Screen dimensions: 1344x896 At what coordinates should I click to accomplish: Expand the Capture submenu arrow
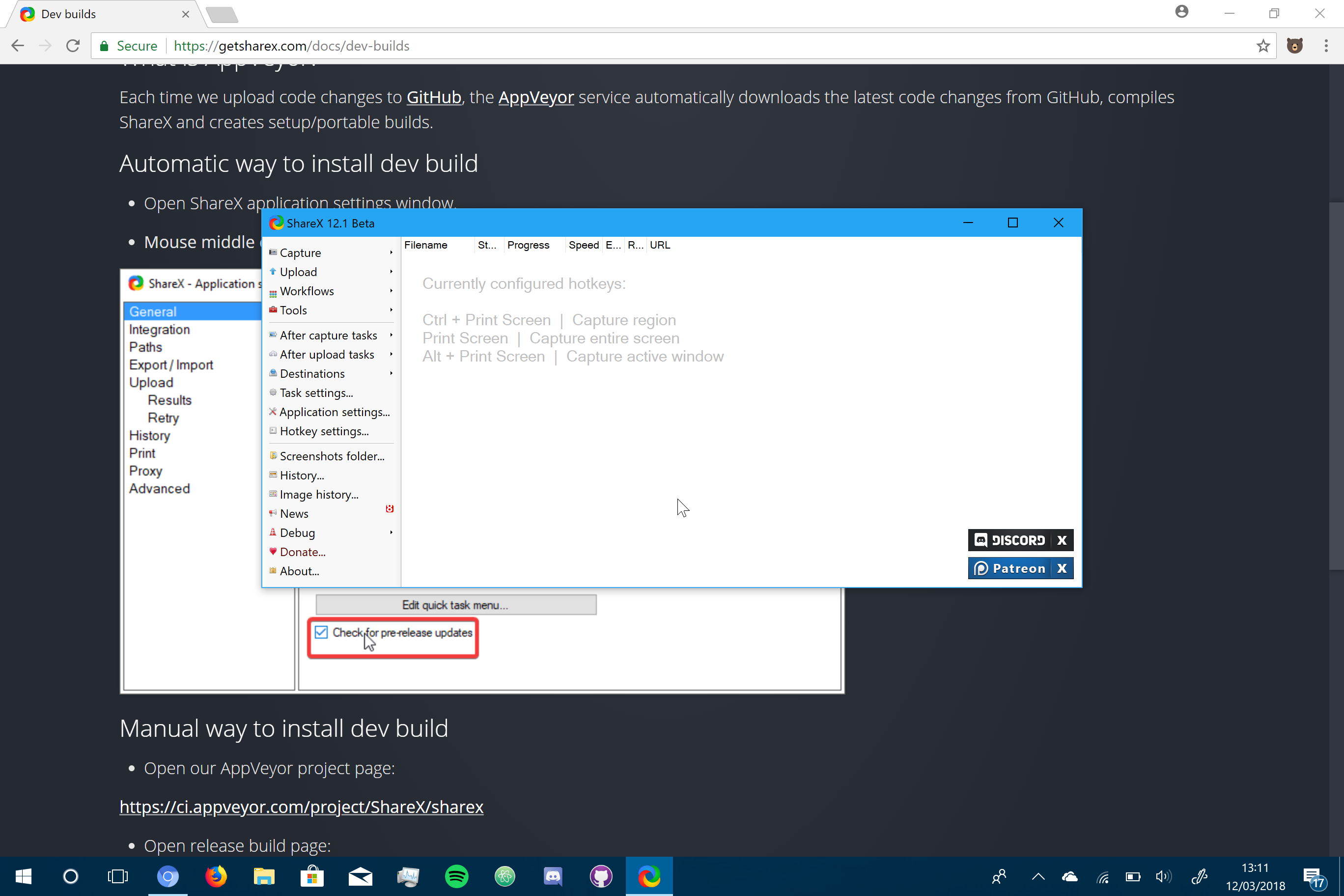coord(392,252)
